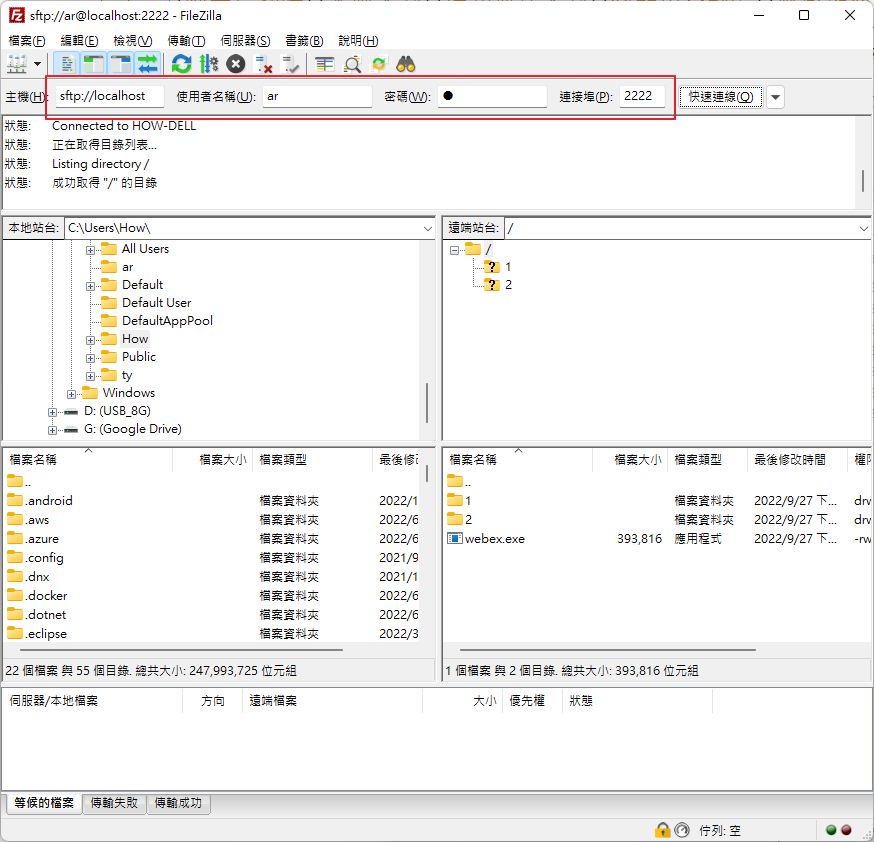Image resolution: width=874 pixels, height=842 pixels.
Task: Open 說明(H) menu
Action: coord(358,41)
